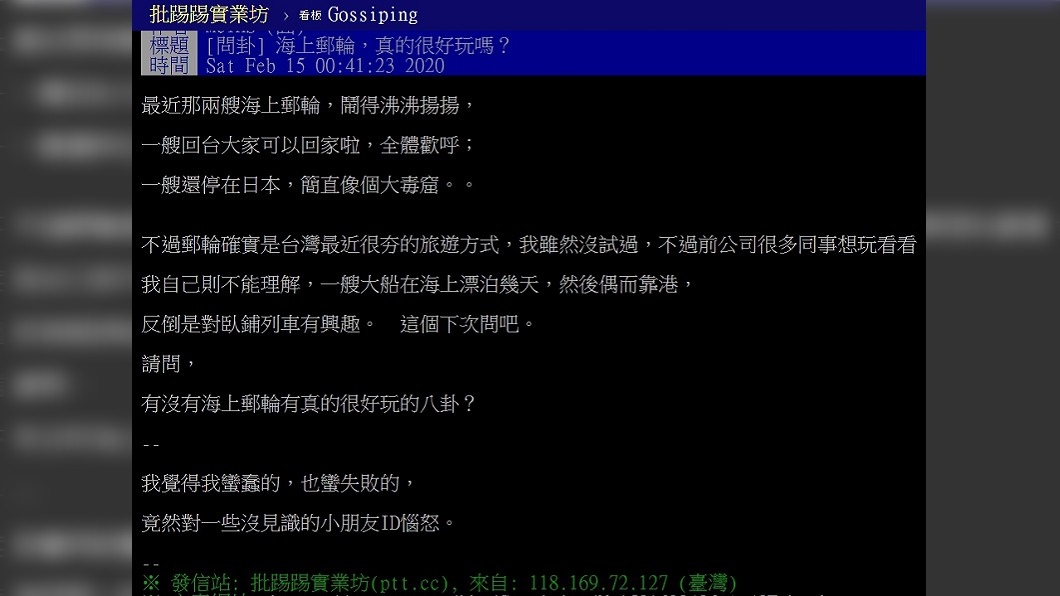Select the post title 海上郵輪，真的很好玩嗎？

click(x=393, y=45)
